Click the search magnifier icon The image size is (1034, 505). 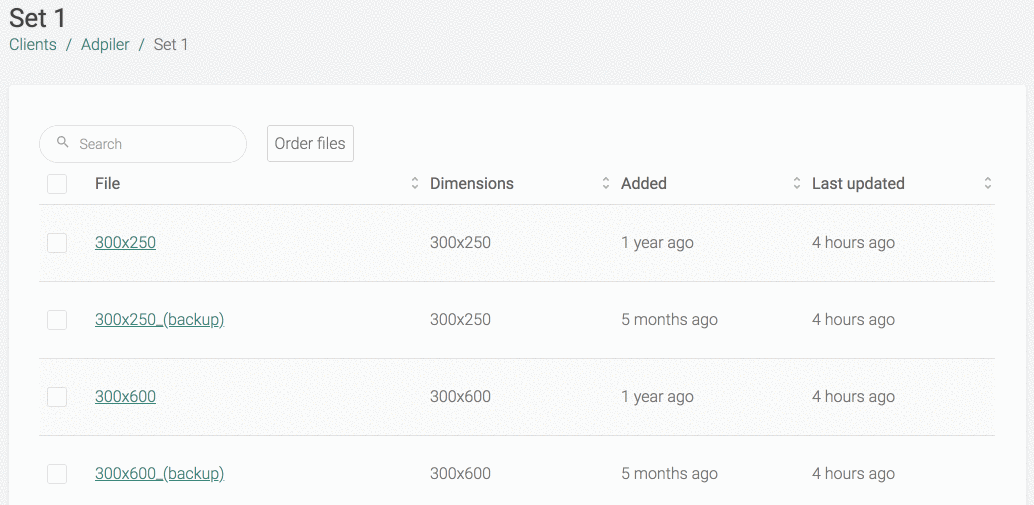pos(63,142)
